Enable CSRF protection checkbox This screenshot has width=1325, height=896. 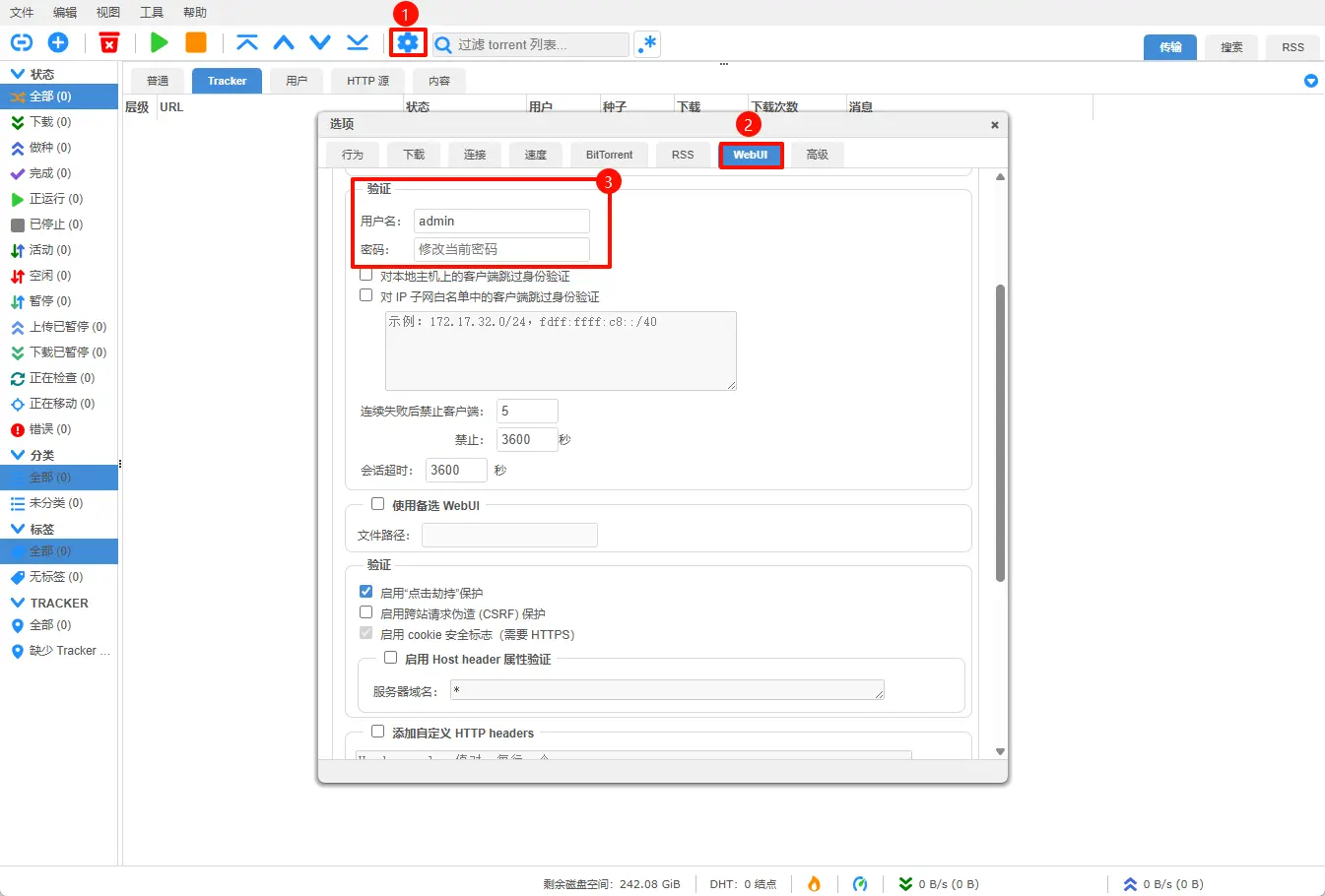tap(366, 612)
